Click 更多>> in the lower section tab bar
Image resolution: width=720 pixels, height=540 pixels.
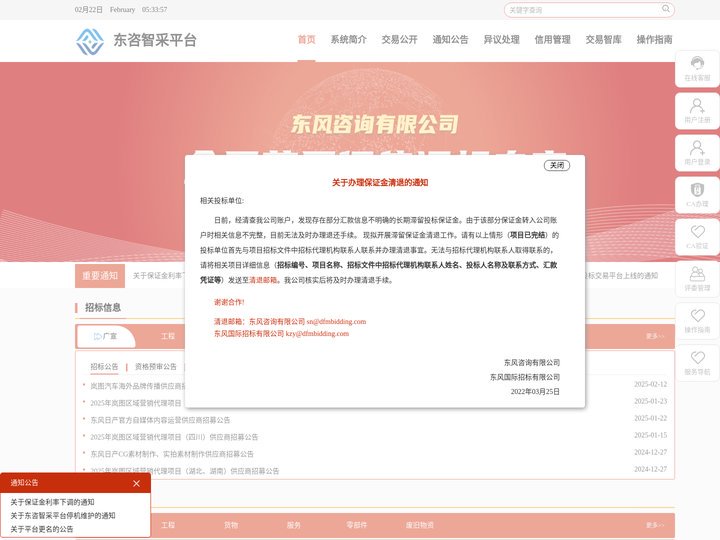[655, 525]
